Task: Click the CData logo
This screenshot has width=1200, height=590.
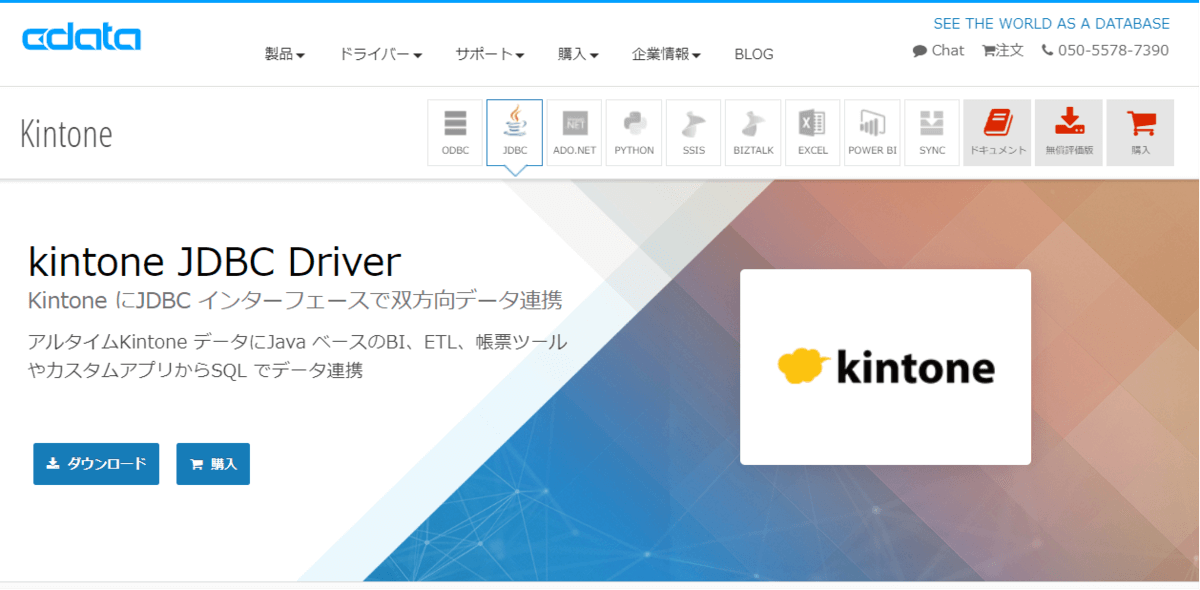Action: click(x=81, y=37)
